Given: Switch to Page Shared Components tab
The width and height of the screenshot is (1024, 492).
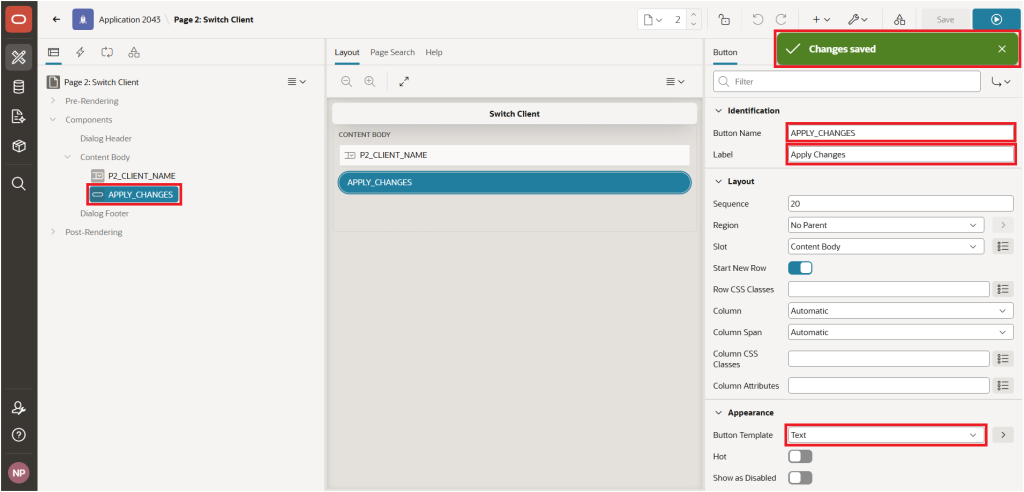Looking at the screenshot, I should (x=134, y=52).
